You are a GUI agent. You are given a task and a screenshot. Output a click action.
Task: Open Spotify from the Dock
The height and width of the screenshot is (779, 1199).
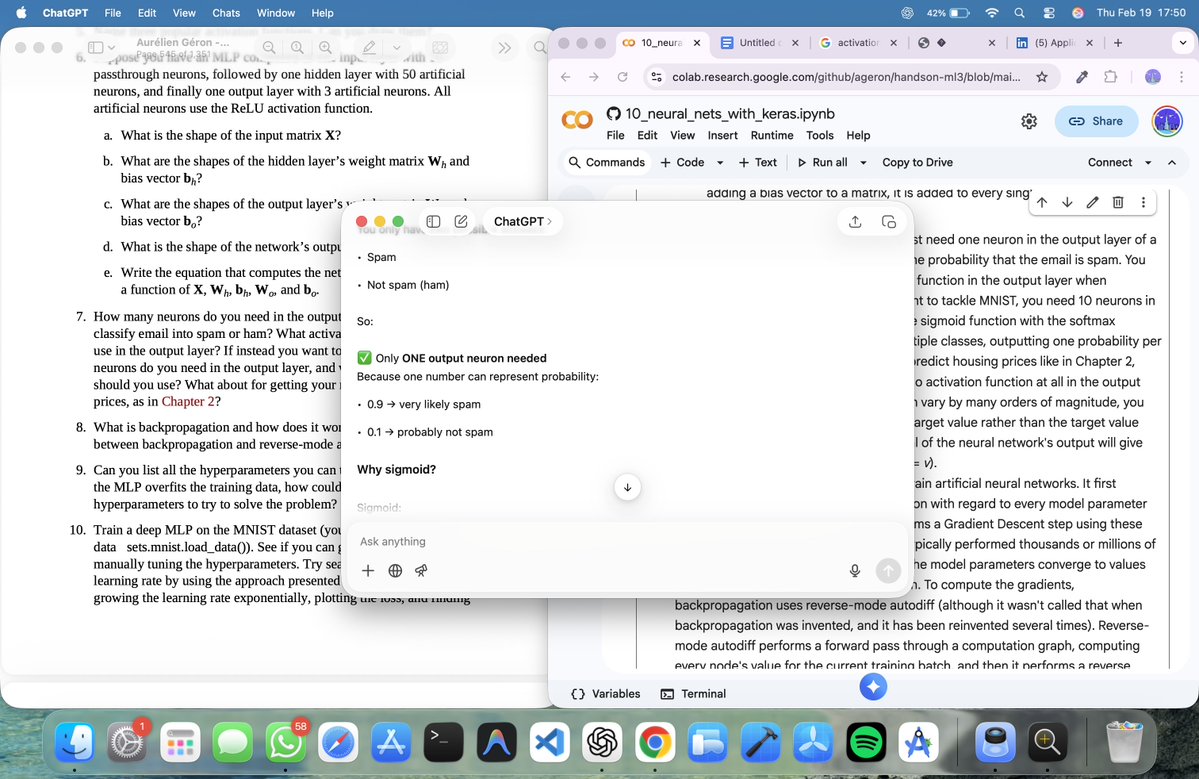866,742
